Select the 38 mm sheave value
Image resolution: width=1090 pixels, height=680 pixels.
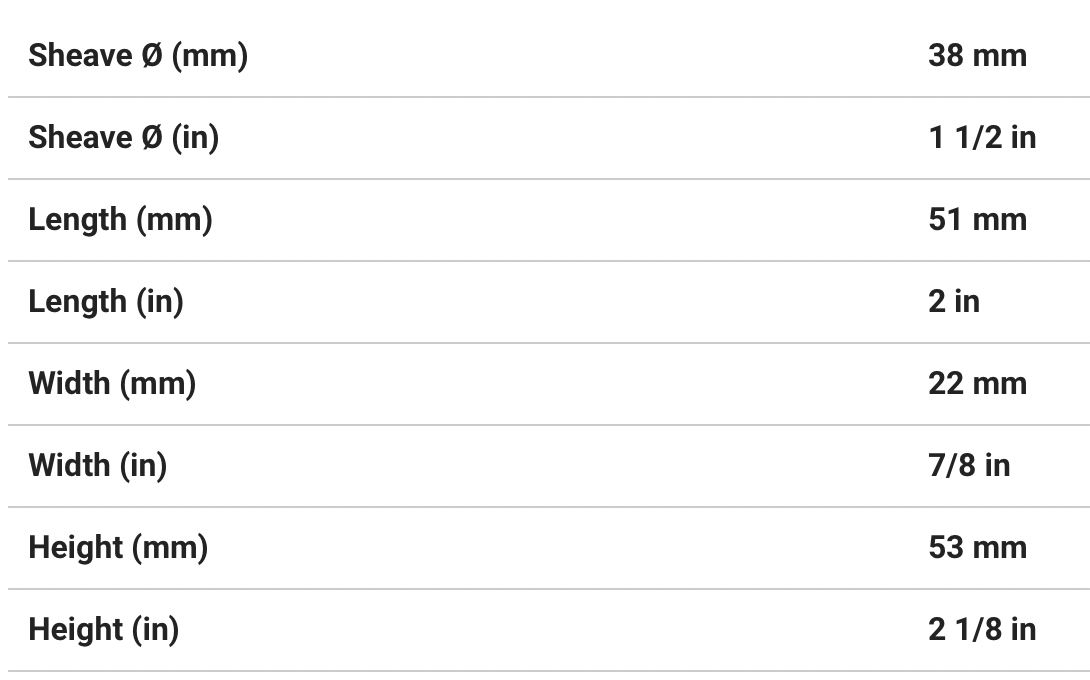(977, 55)
